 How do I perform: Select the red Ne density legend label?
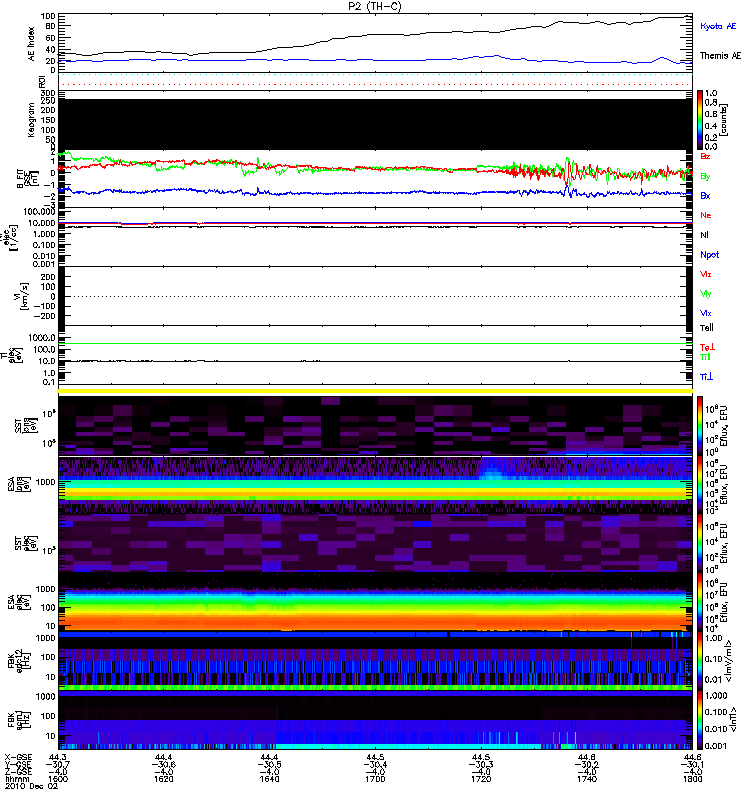[706, 215]
